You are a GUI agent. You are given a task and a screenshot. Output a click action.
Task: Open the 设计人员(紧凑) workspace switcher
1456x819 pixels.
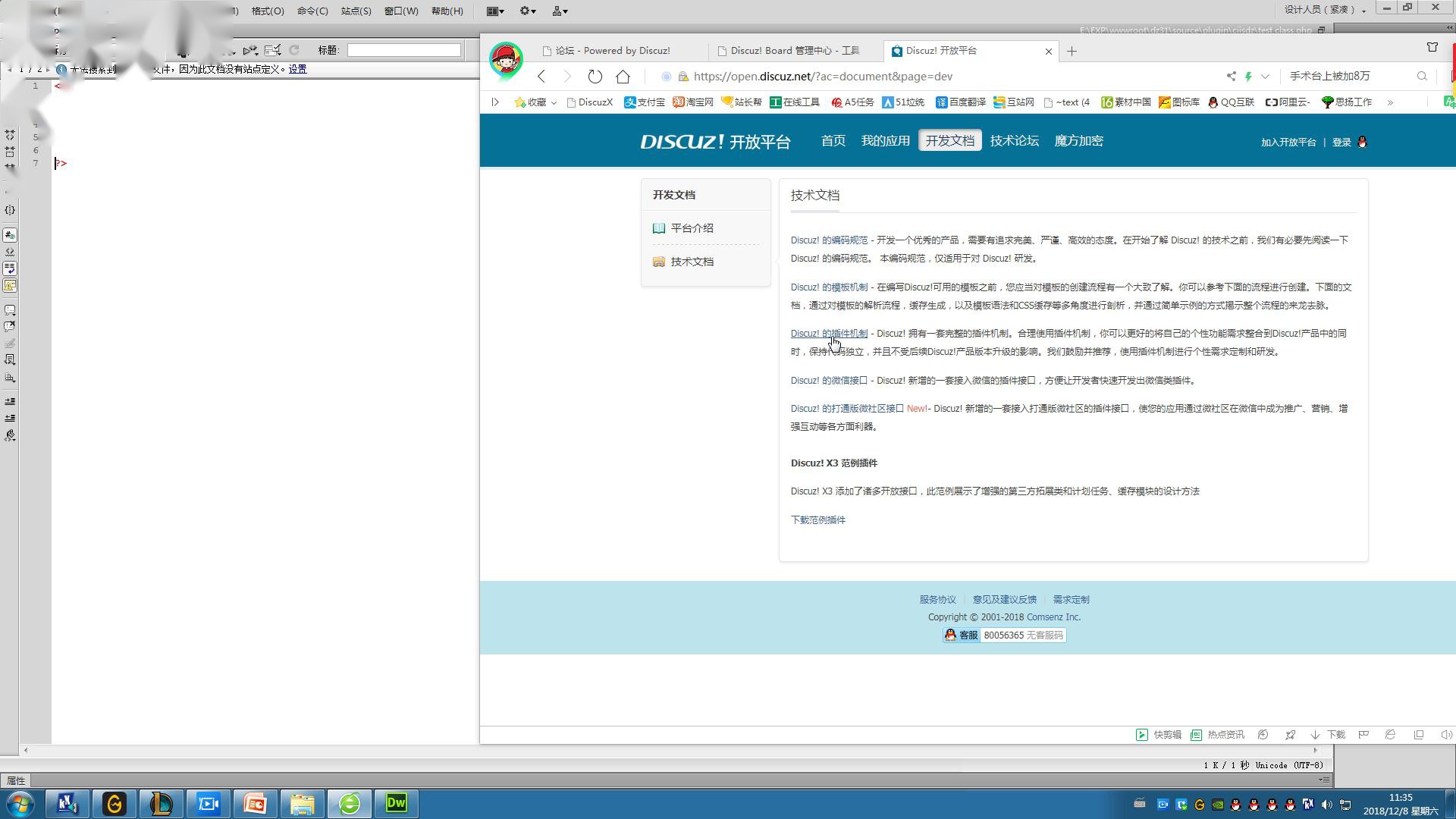coord(1325,10)
